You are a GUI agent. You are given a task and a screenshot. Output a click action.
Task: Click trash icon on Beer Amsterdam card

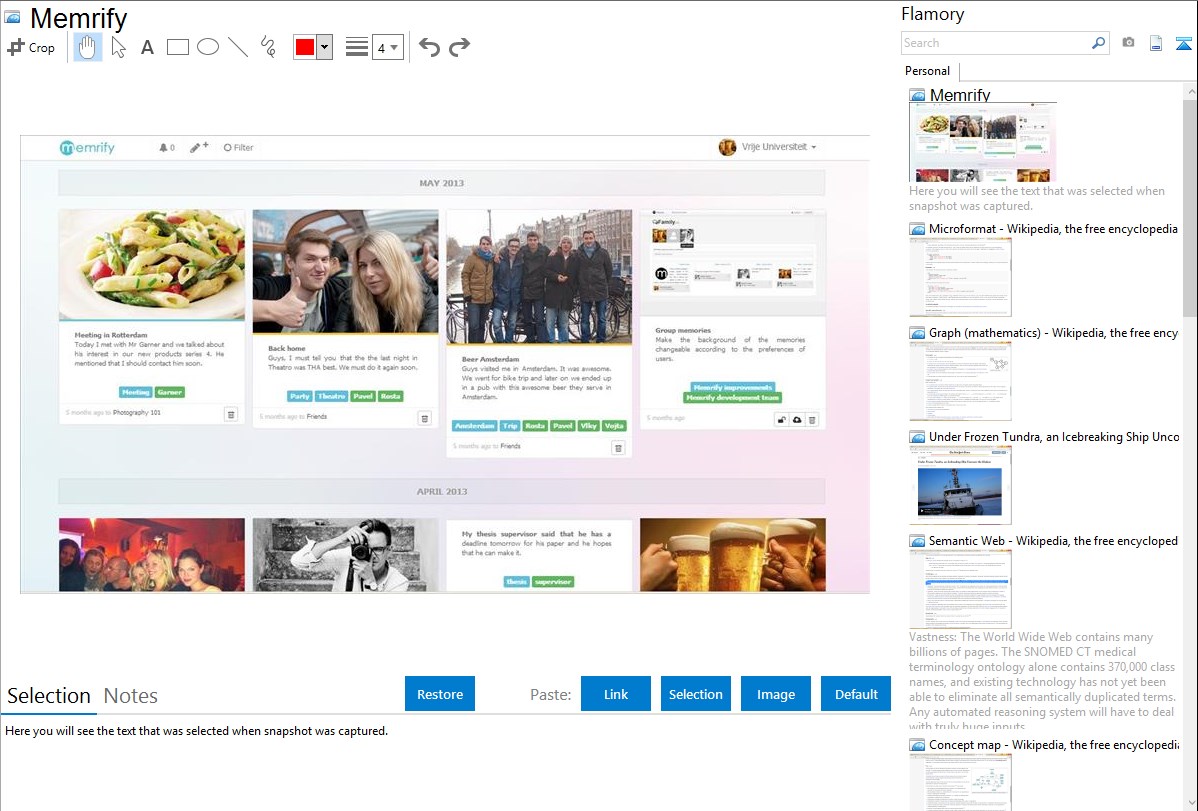(x=618, y=448)
